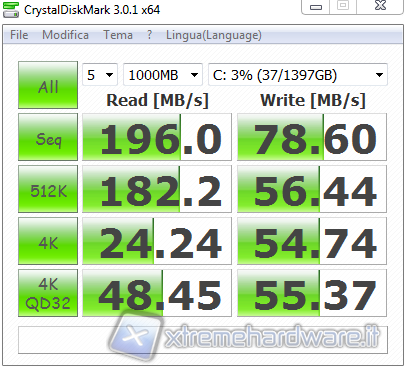406x368 pixels.
Task: Start the Seq sequential test
Action: tap(48, 137)
